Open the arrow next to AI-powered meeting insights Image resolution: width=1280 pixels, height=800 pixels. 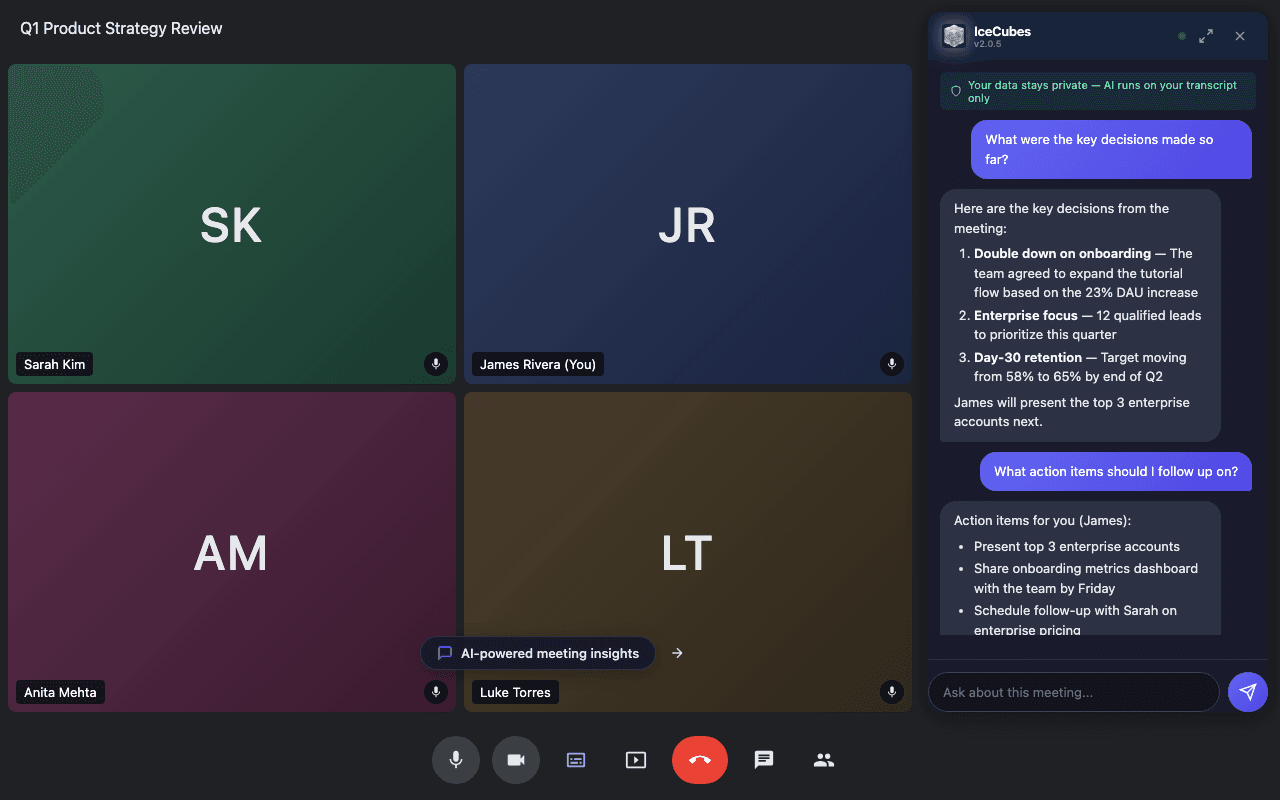[677, 653]
